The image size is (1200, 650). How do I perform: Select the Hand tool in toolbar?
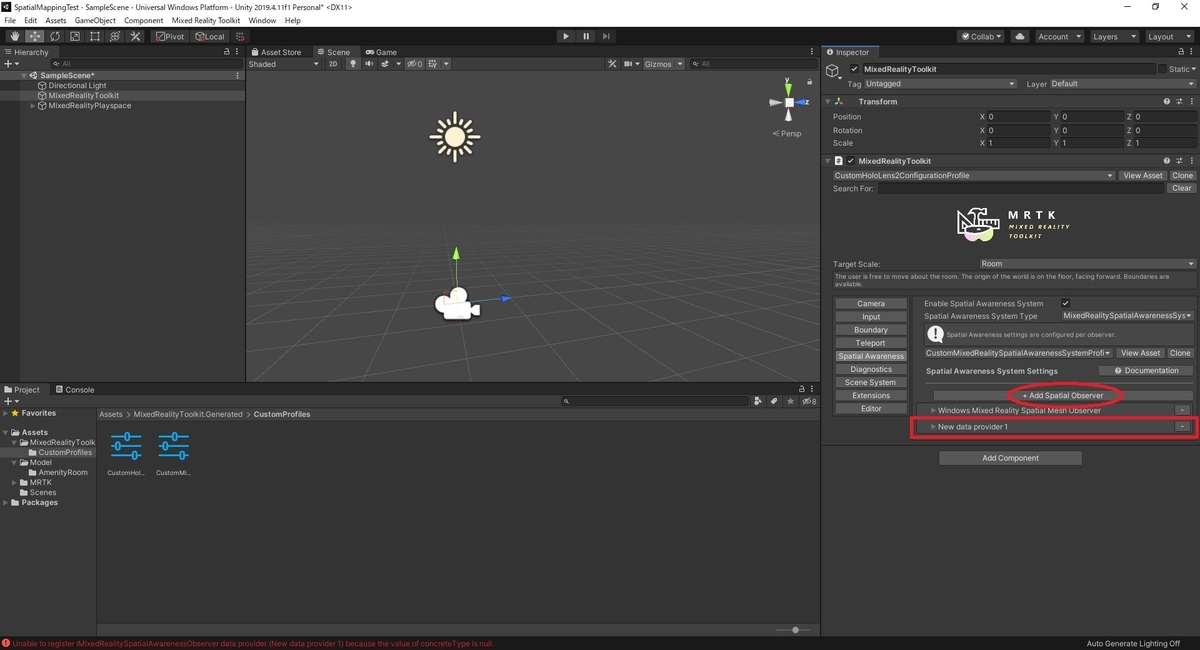point(14,36)
